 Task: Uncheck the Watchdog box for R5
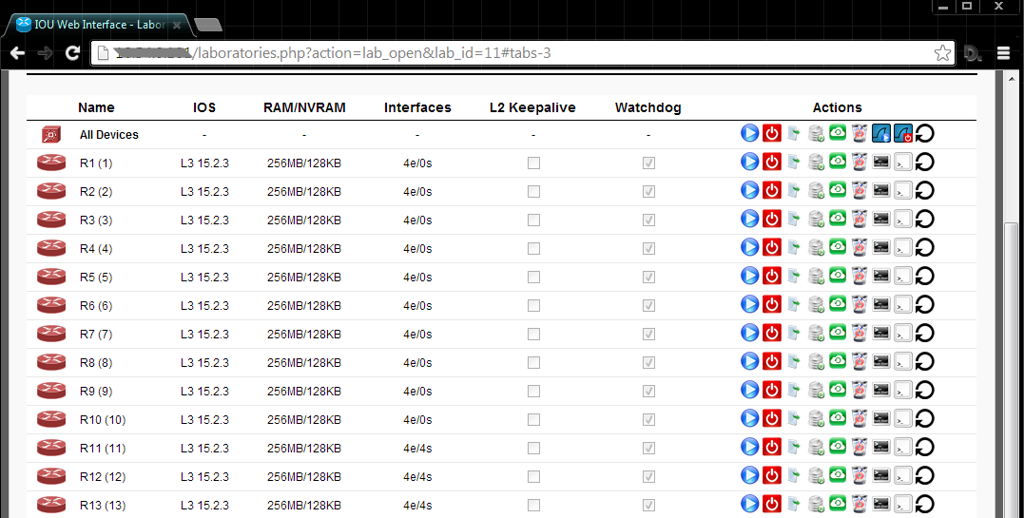coord(648,278)
